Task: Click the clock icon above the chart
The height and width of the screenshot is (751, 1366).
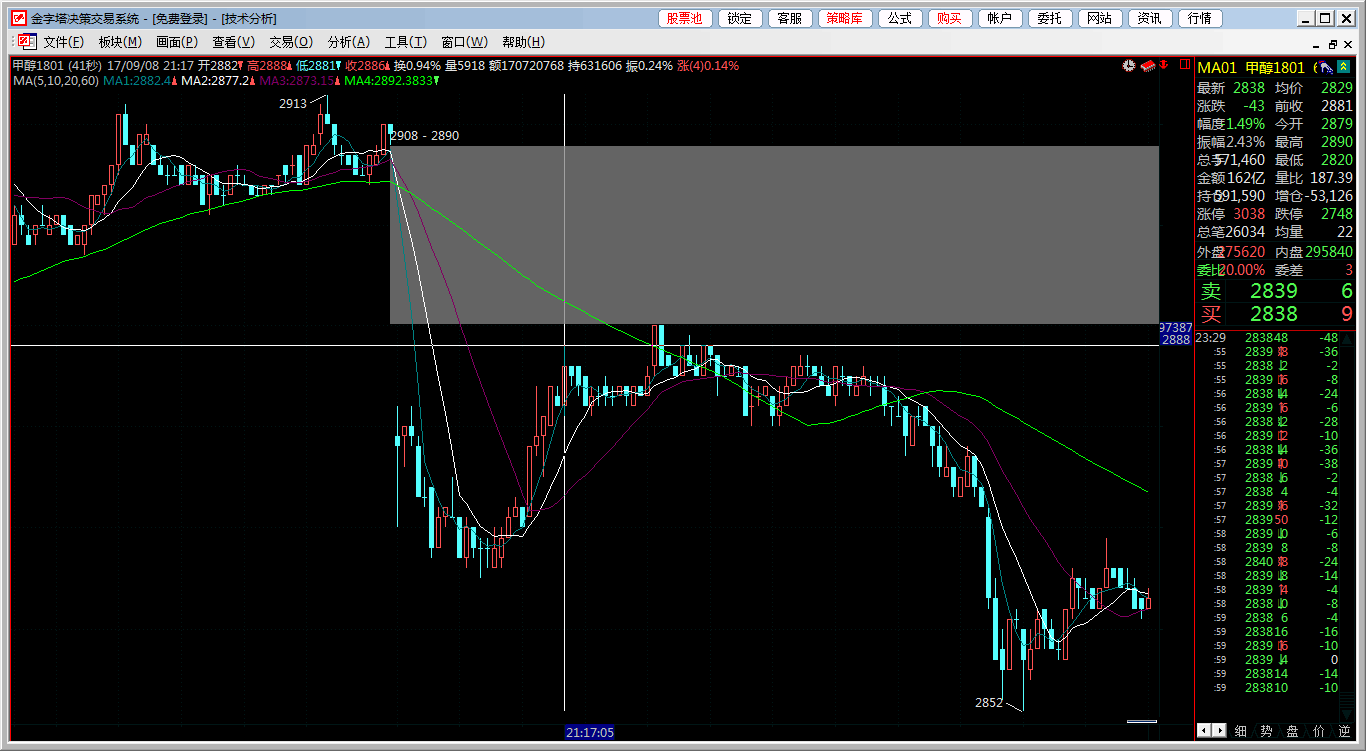Action: pyautogui.click(x=1129, y=66)
